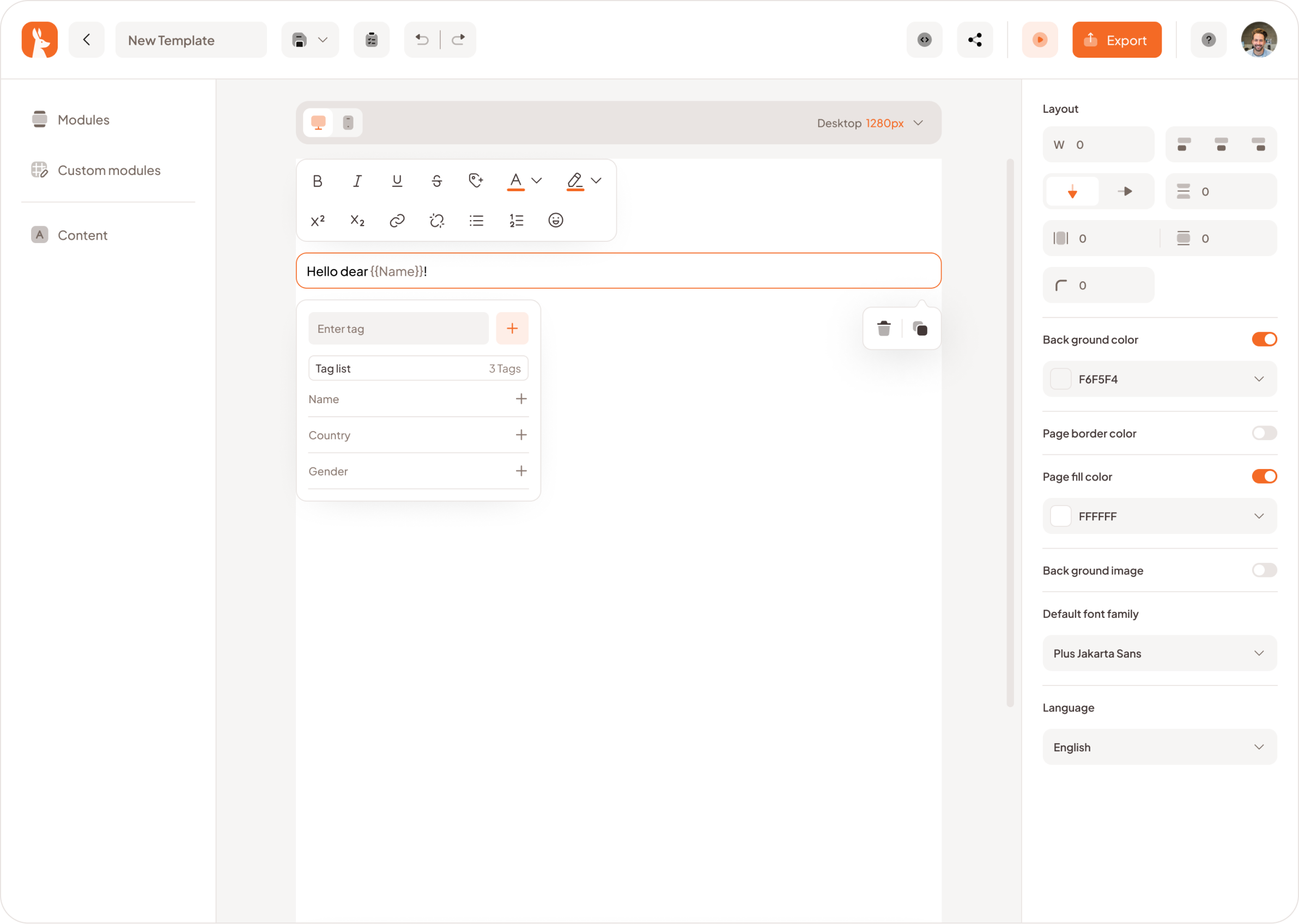Image resolution: width=1299 pixels, height=924 pixels.
Task: Insert the Name tag with plus
Action: [x=521, y=399]
